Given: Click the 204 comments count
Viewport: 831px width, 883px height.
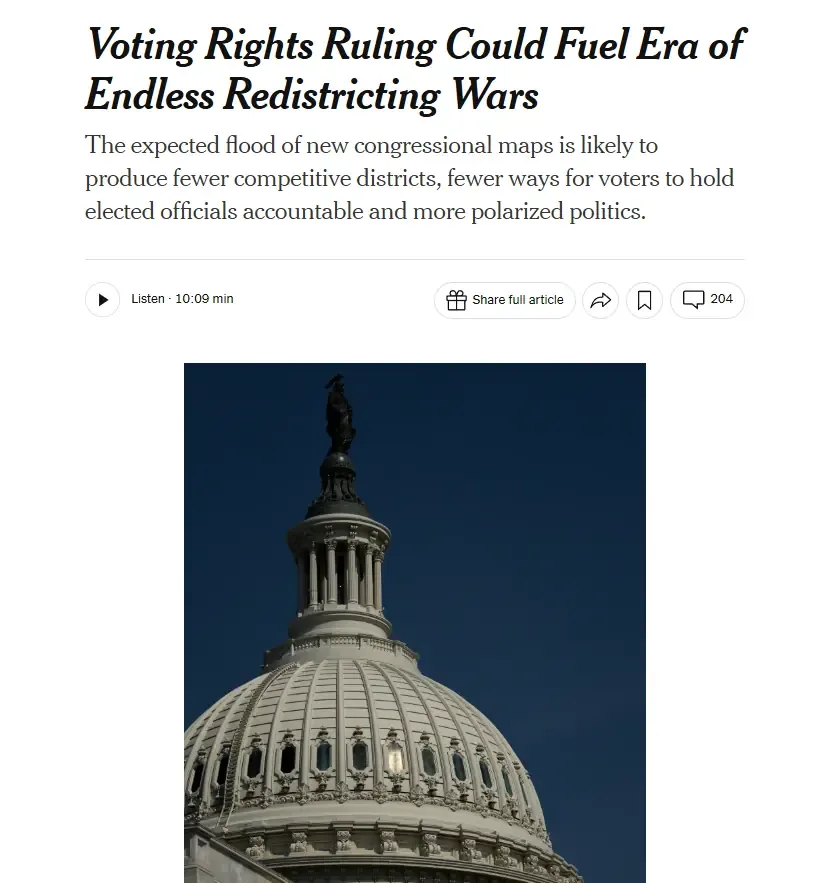Looking at the screenshot, I should coord(721,299).
